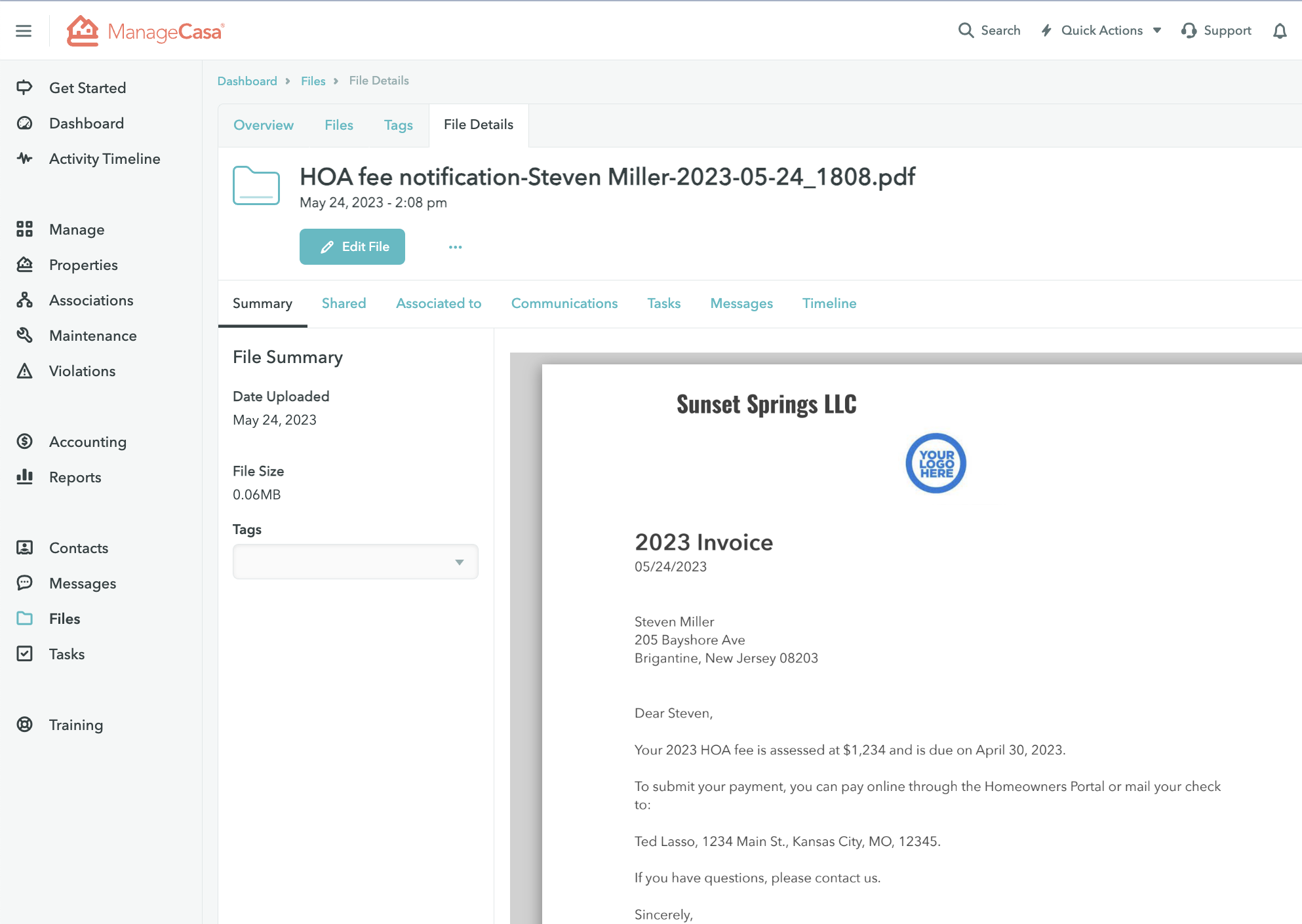This screenshot has width=1302, height=924.
Task: Go to Files breadcrumb link
Action: point(313,81)
